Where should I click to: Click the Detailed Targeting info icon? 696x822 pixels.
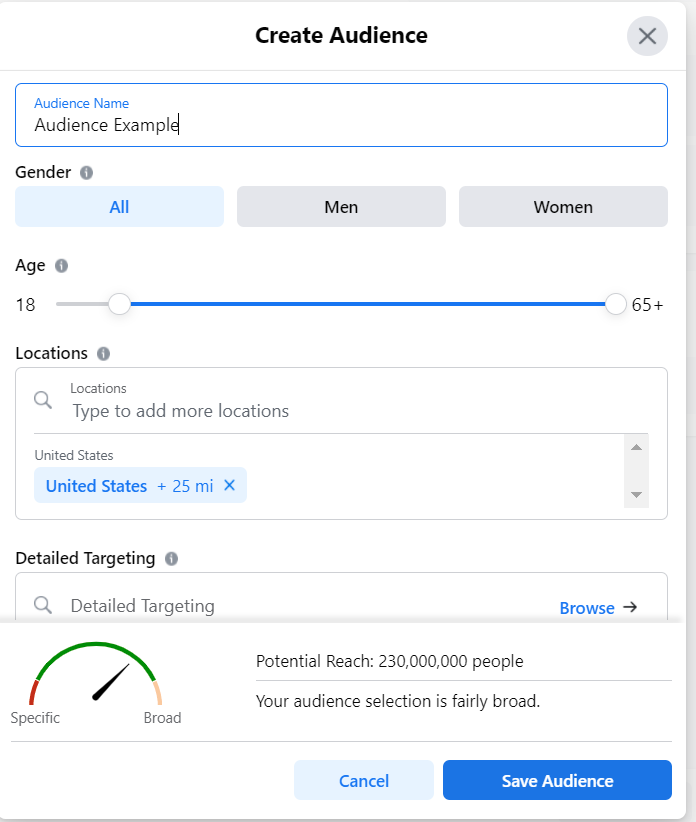point(170,559)
